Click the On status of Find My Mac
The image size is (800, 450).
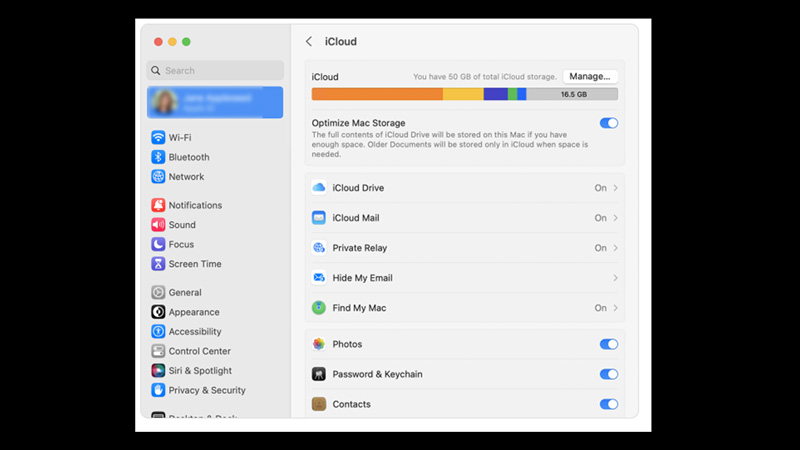(600, 308)
